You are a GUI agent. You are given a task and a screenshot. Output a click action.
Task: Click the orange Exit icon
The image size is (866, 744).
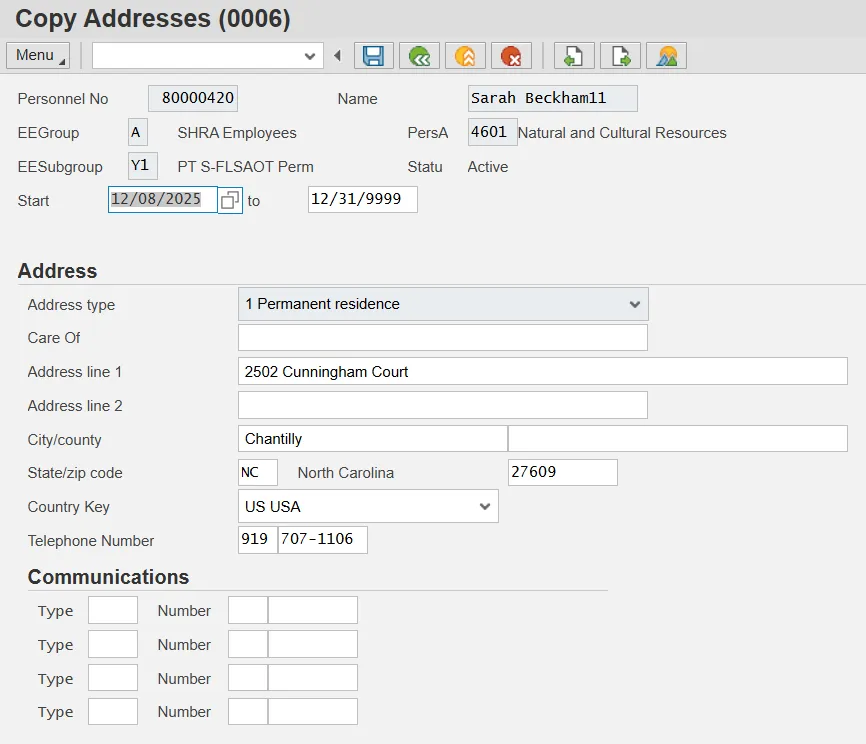pos(465,56)
